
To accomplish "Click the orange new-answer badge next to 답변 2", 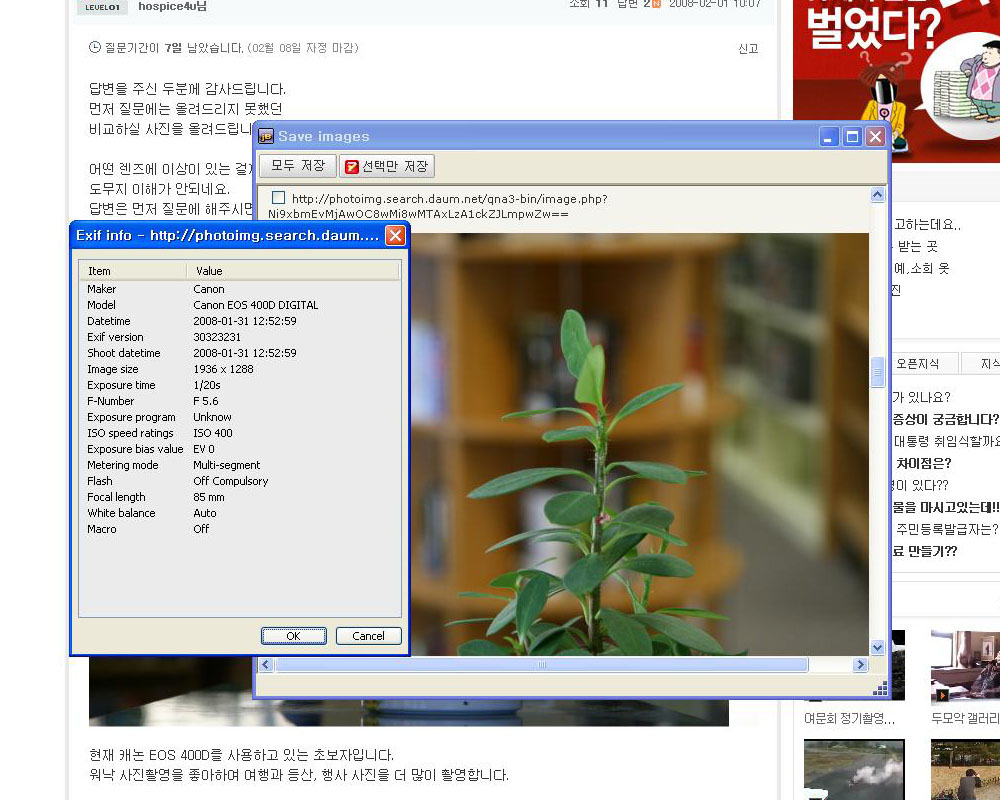I will tap(656, 4).
